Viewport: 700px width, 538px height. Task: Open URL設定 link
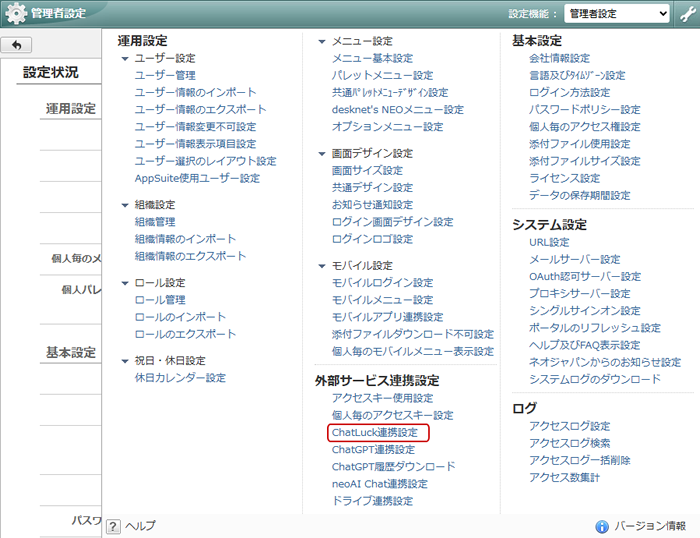pyautogui.click(x=549, y=242)
